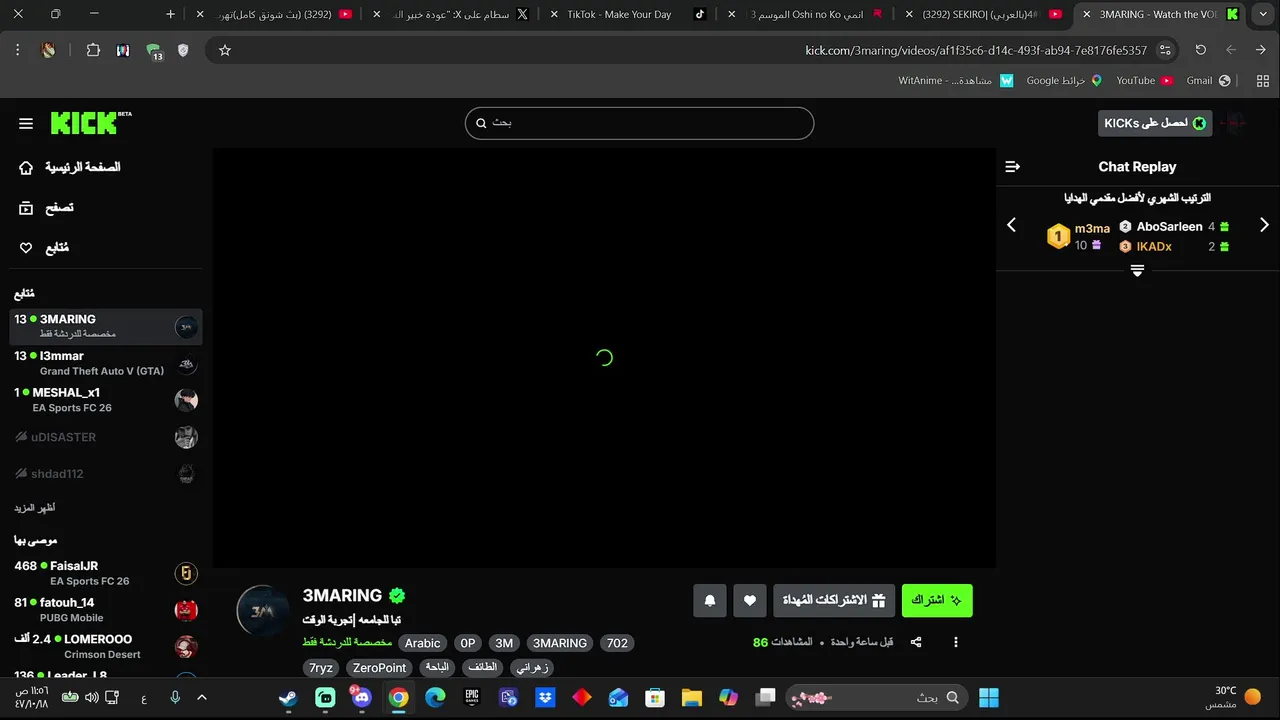Open File Explorer folder icon on taskbar
The image size is (1280, 720).
(691, 698)
